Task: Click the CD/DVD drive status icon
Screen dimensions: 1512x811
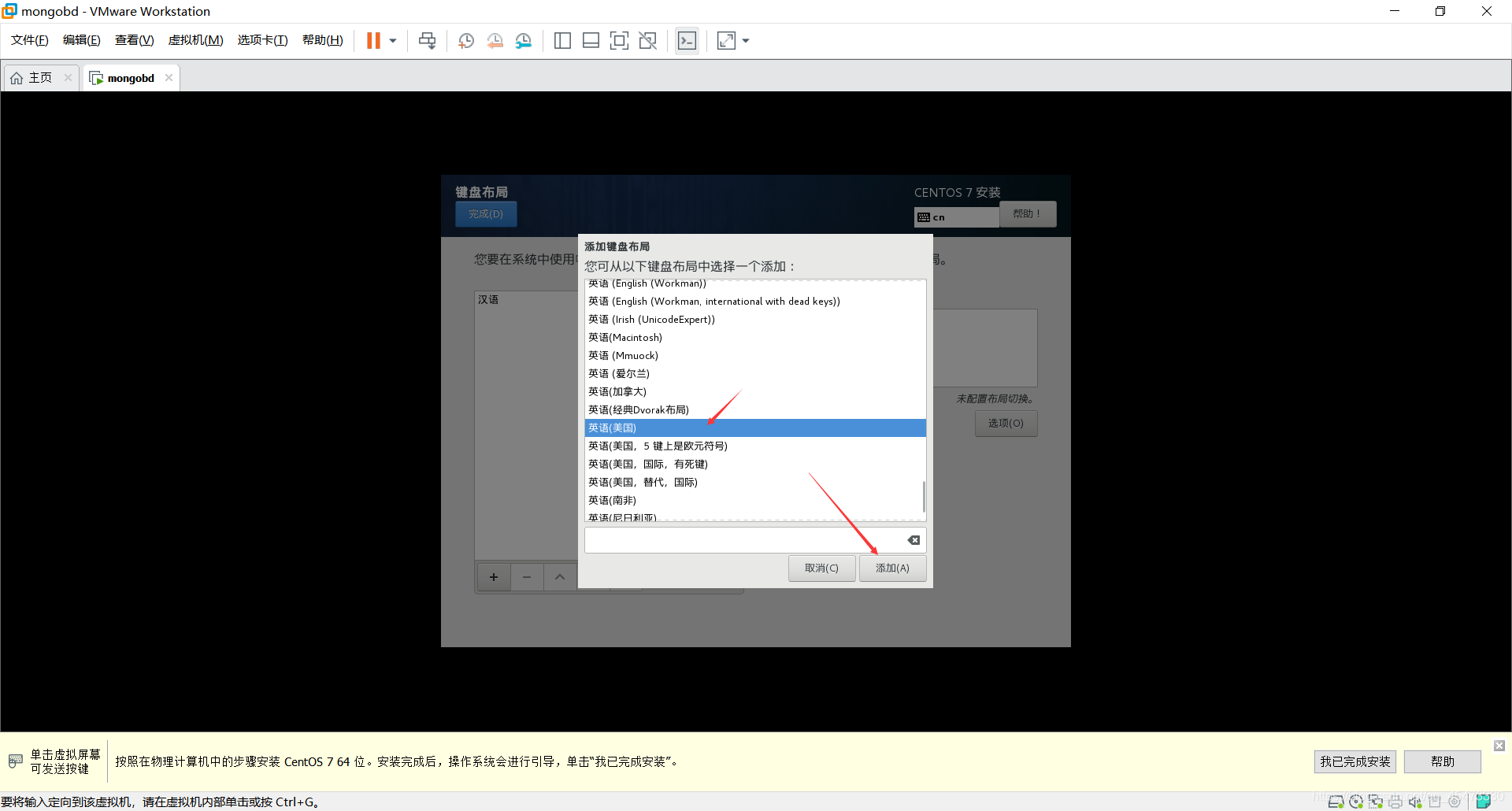Action: click(x=1356, y=802)
